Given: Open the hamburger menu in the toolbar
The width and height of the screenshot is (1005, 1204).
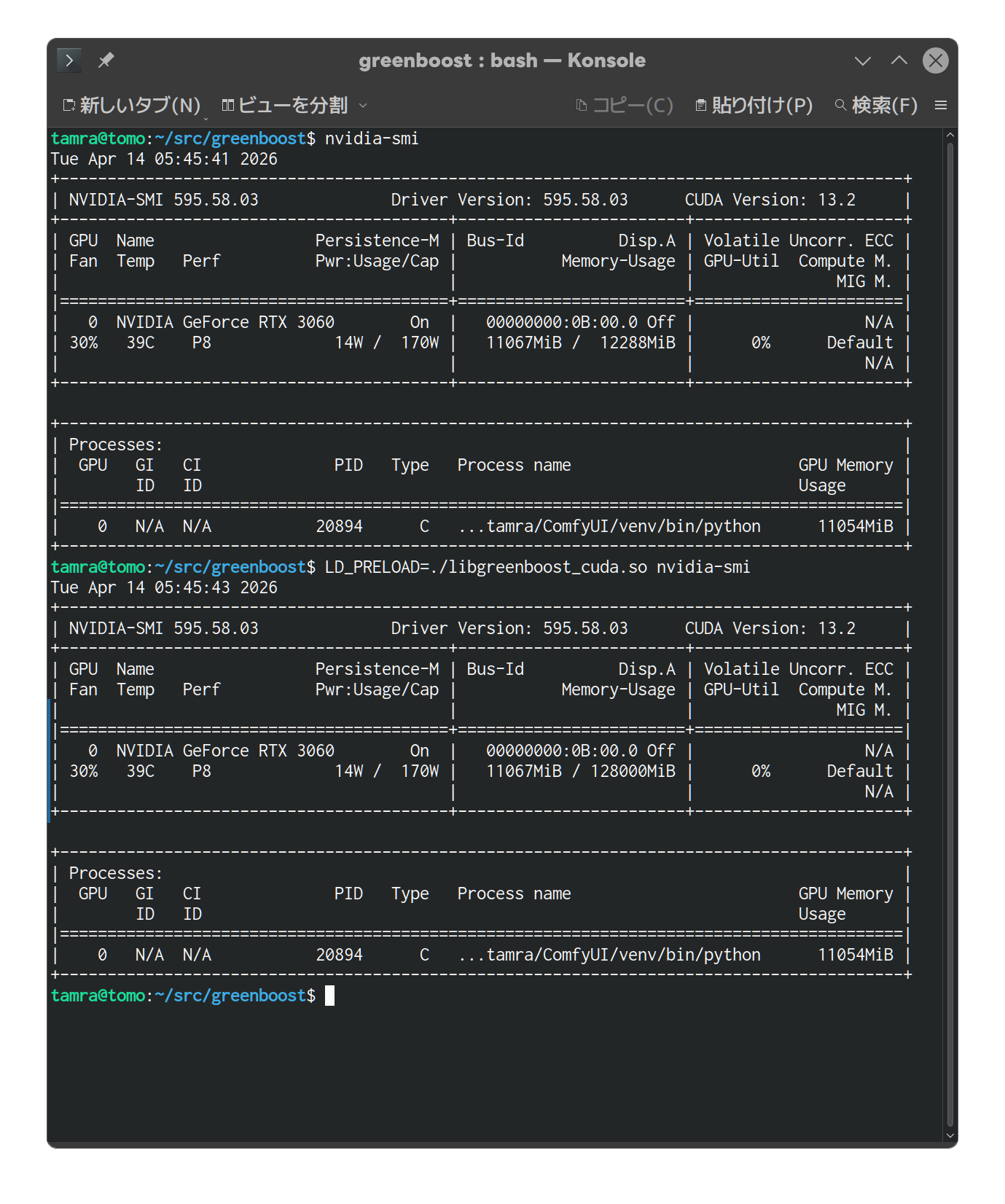Looking at the screenshot, I should tap(941, 106).
